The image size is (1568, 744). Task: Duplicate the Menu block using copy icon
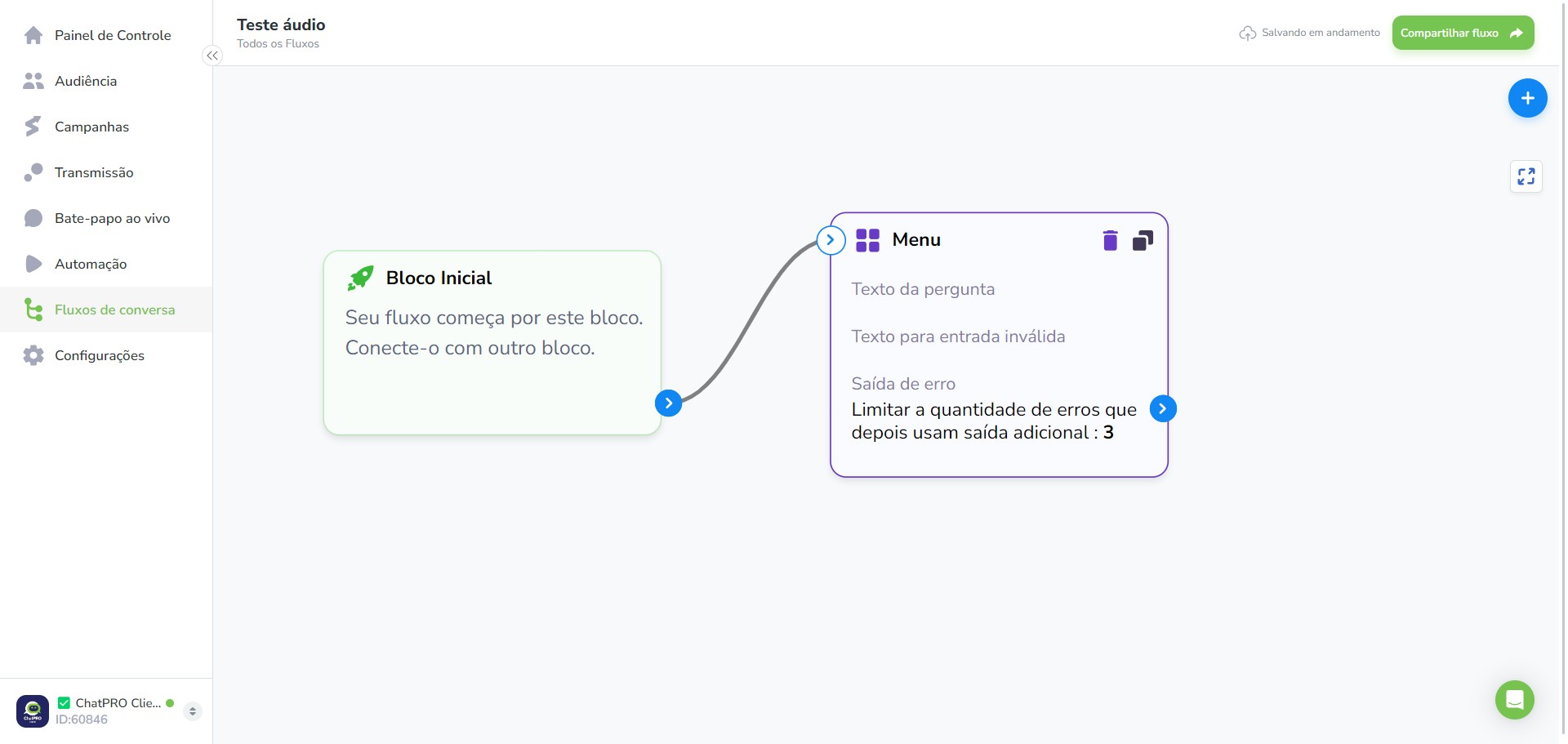(x=1143, y=240)
